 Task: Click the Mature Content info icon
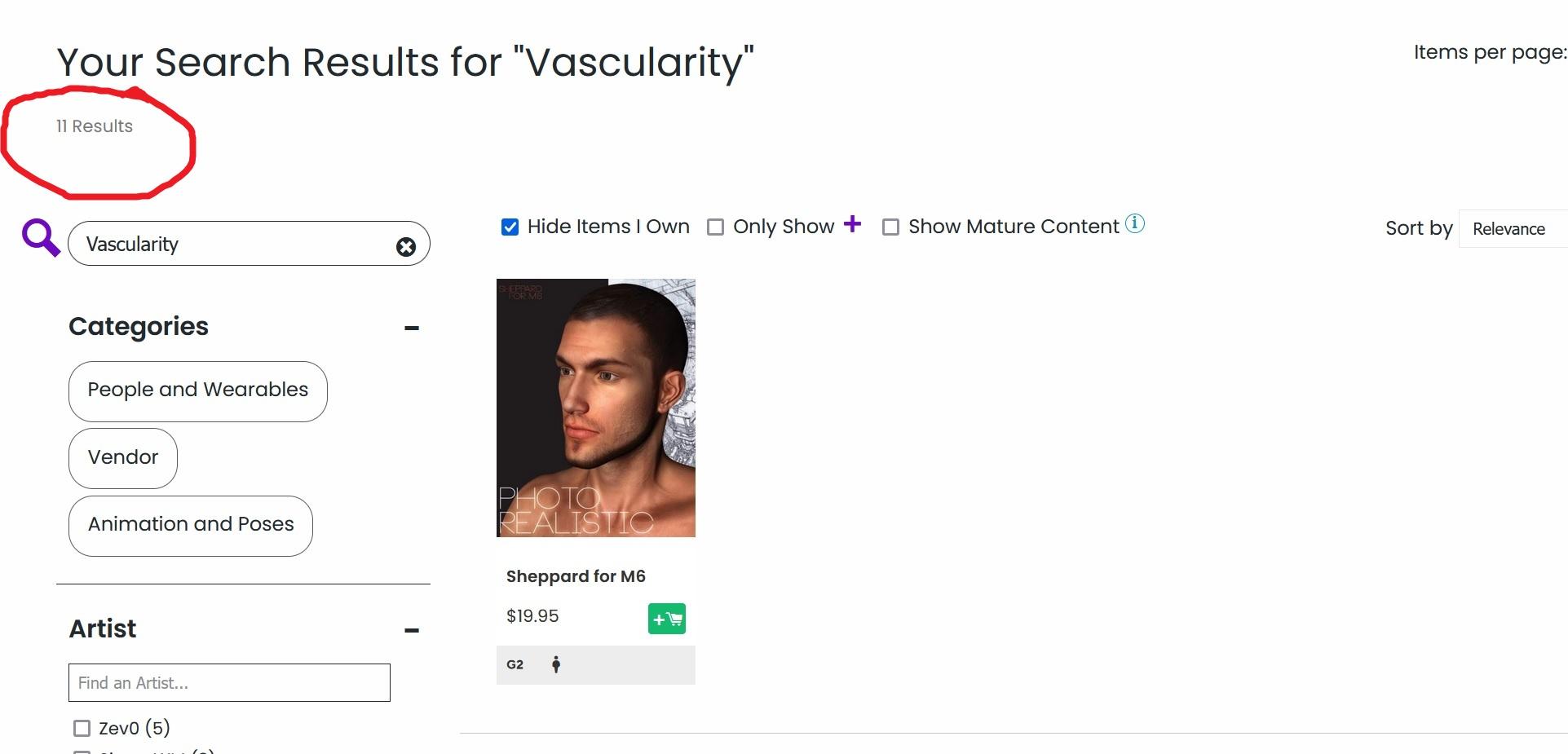tap(1134, 223)
